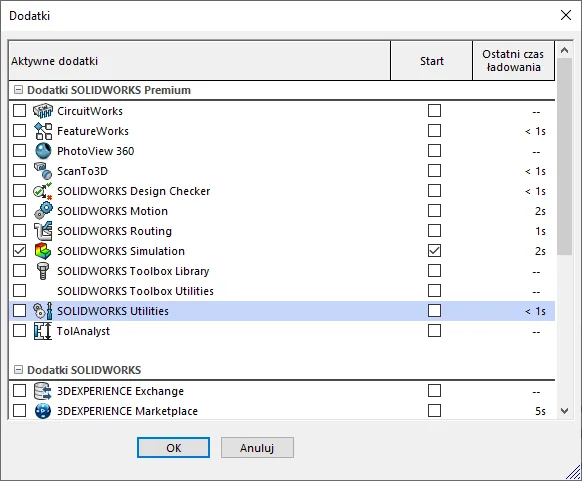This screenshot has height=481, width=582.
Task: Click the SOLIDWORKS Routing pipe icon
Action: 43,231
